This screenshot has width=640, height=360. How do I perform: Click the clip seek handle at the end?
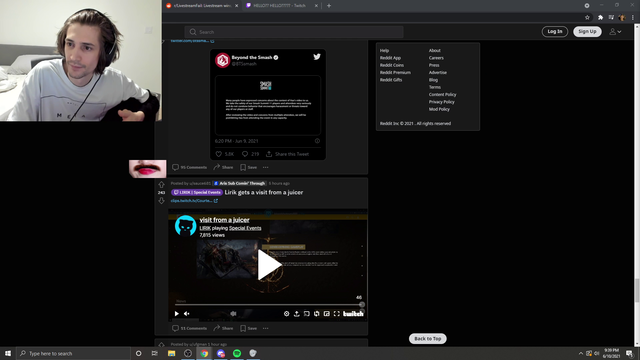(362, 304)
